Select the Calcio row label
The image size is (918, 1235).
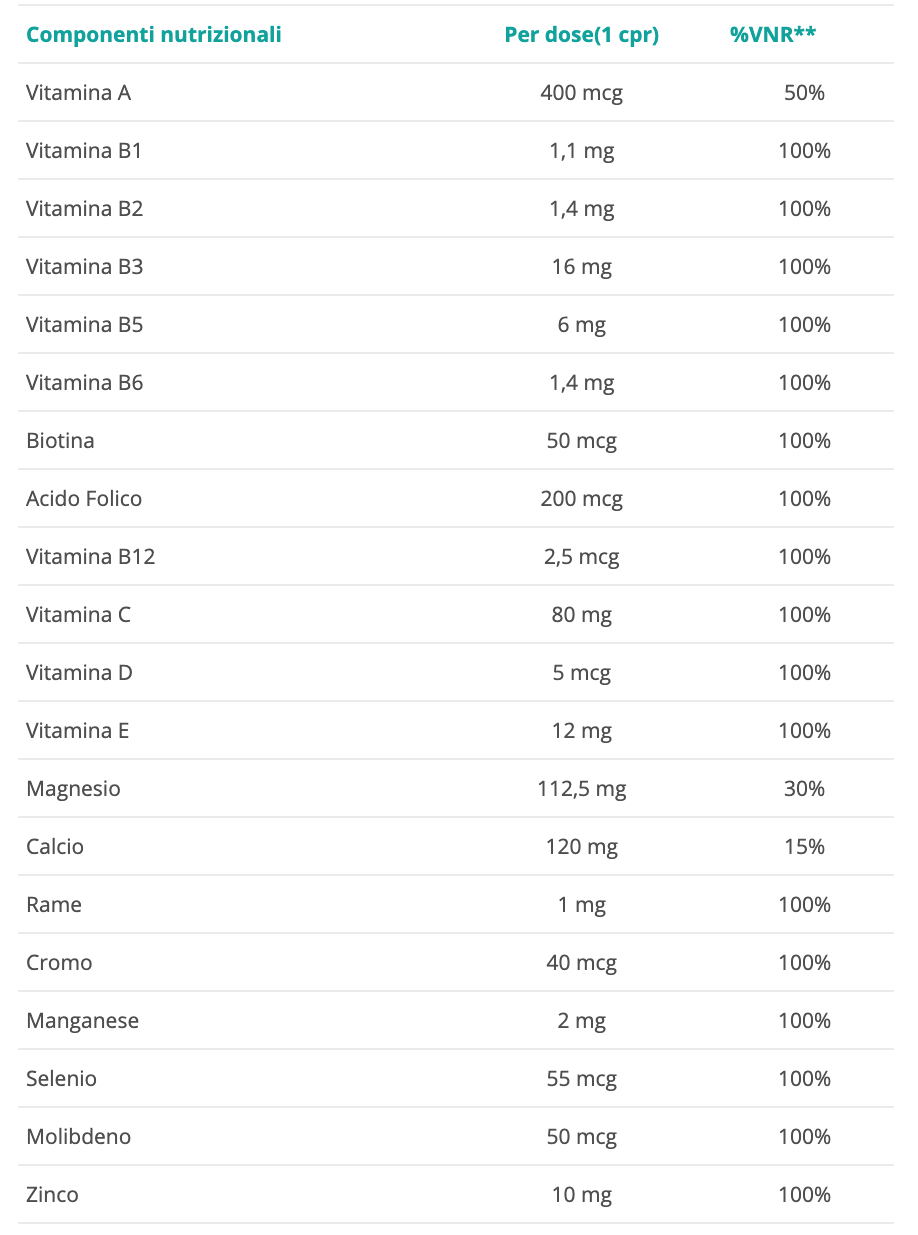[x=55, y=847]
